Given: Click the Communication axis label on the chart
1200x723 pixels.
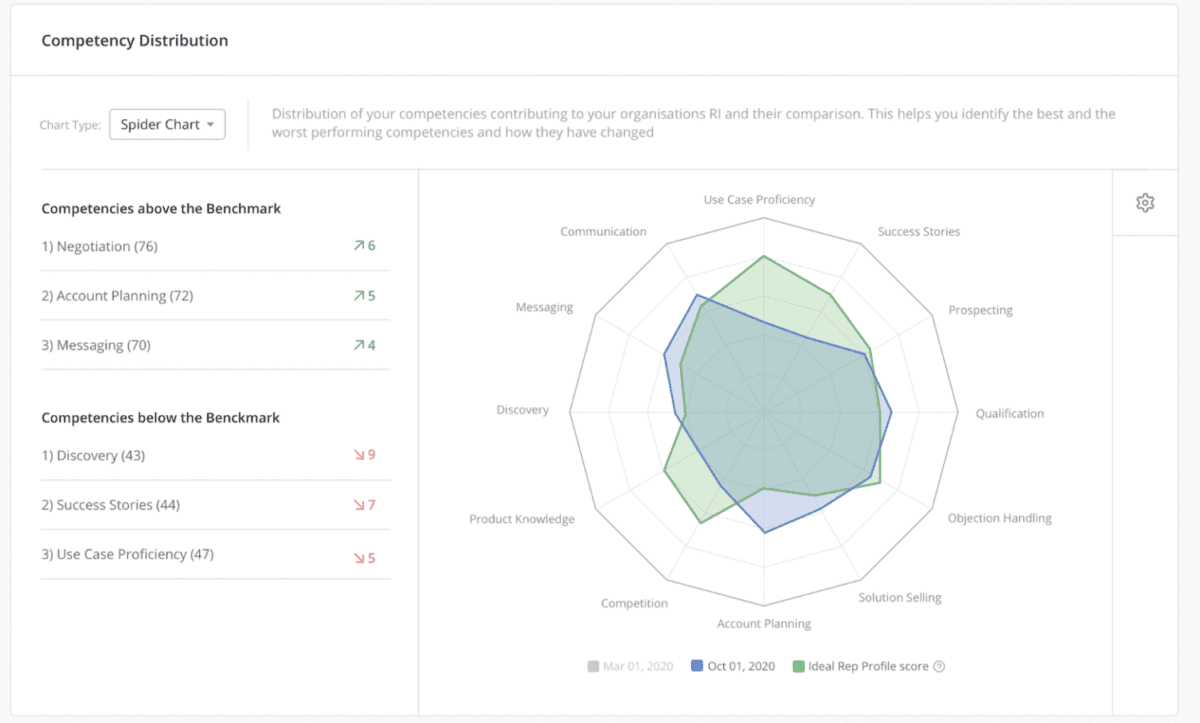Looking at the screenshot, I should (x=603, y=231).
